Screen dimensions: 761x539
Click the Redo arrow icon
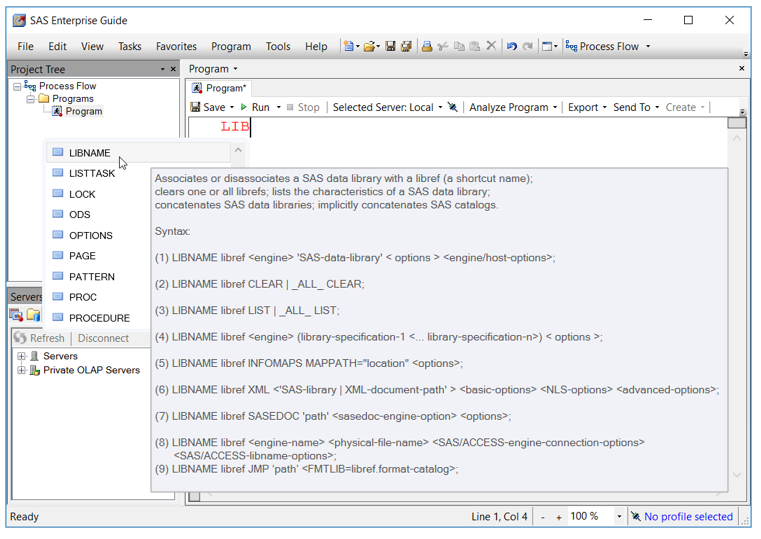[528, 47]
